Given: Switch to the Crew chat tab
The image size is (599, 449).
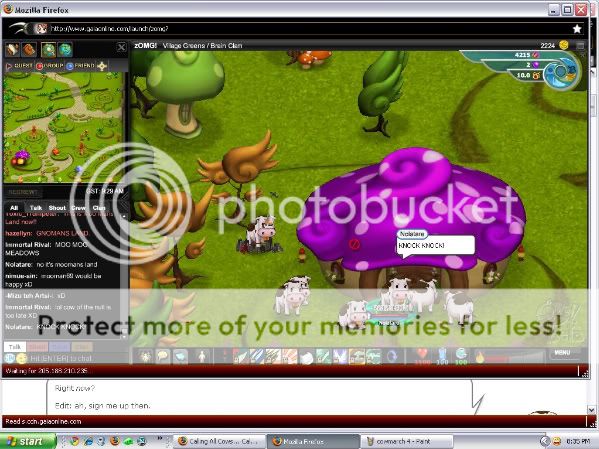Looking at the screenshot, I should (79, 208).
